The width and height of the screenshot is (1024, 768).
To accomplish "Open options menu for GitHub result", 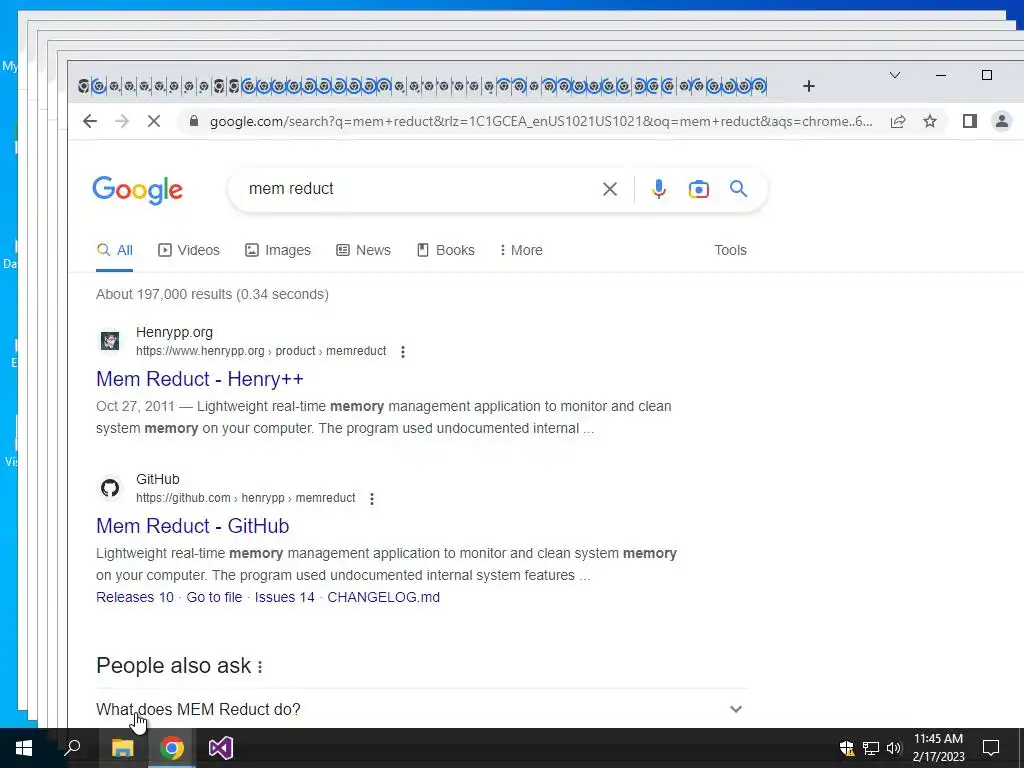I will point(372,499).
